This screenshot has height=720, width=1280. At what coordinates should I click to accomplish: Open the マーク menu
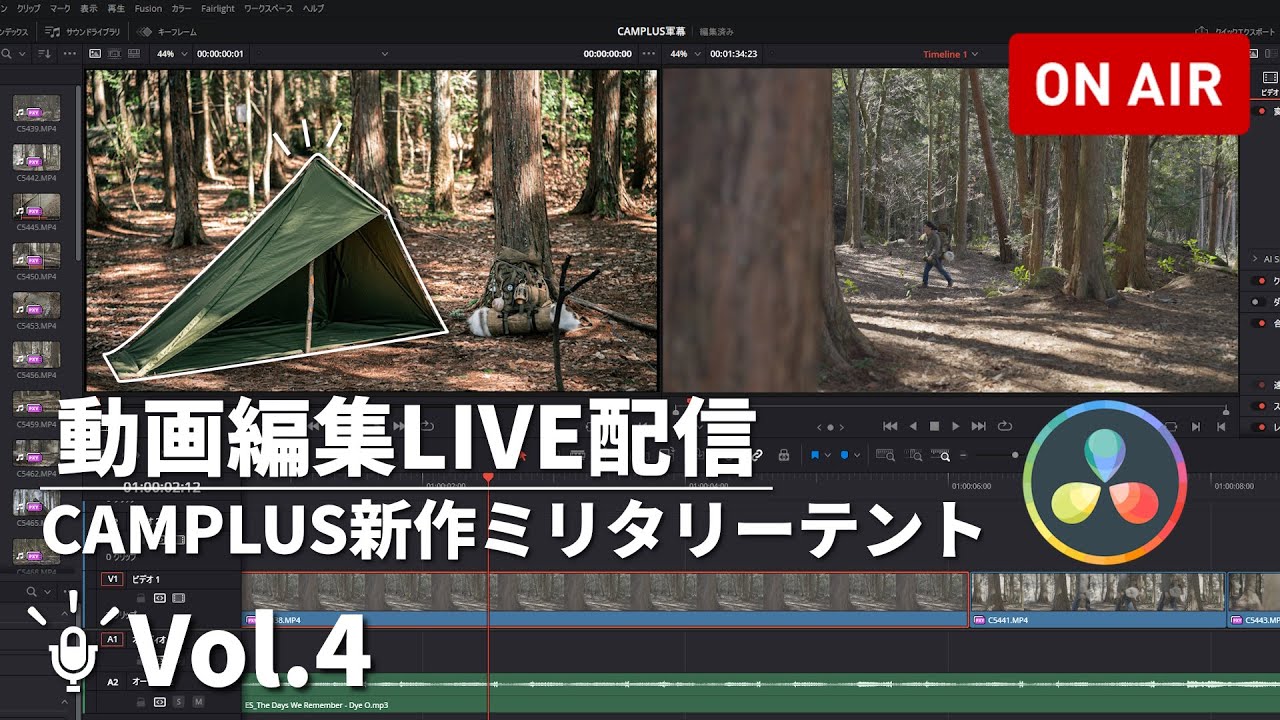(61, 8)
